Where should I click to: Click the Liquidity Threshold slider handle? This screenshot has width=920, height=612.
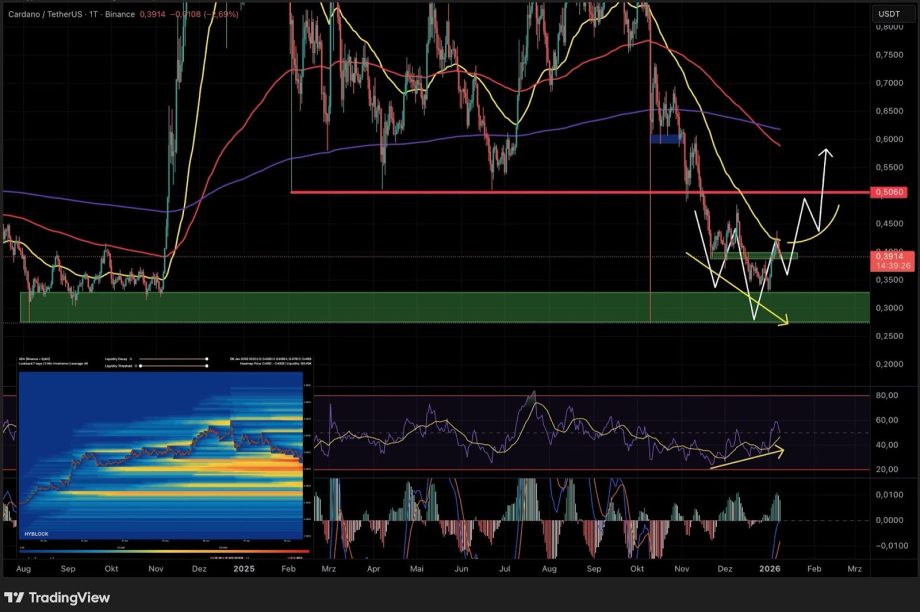click(x=141, y=366)
